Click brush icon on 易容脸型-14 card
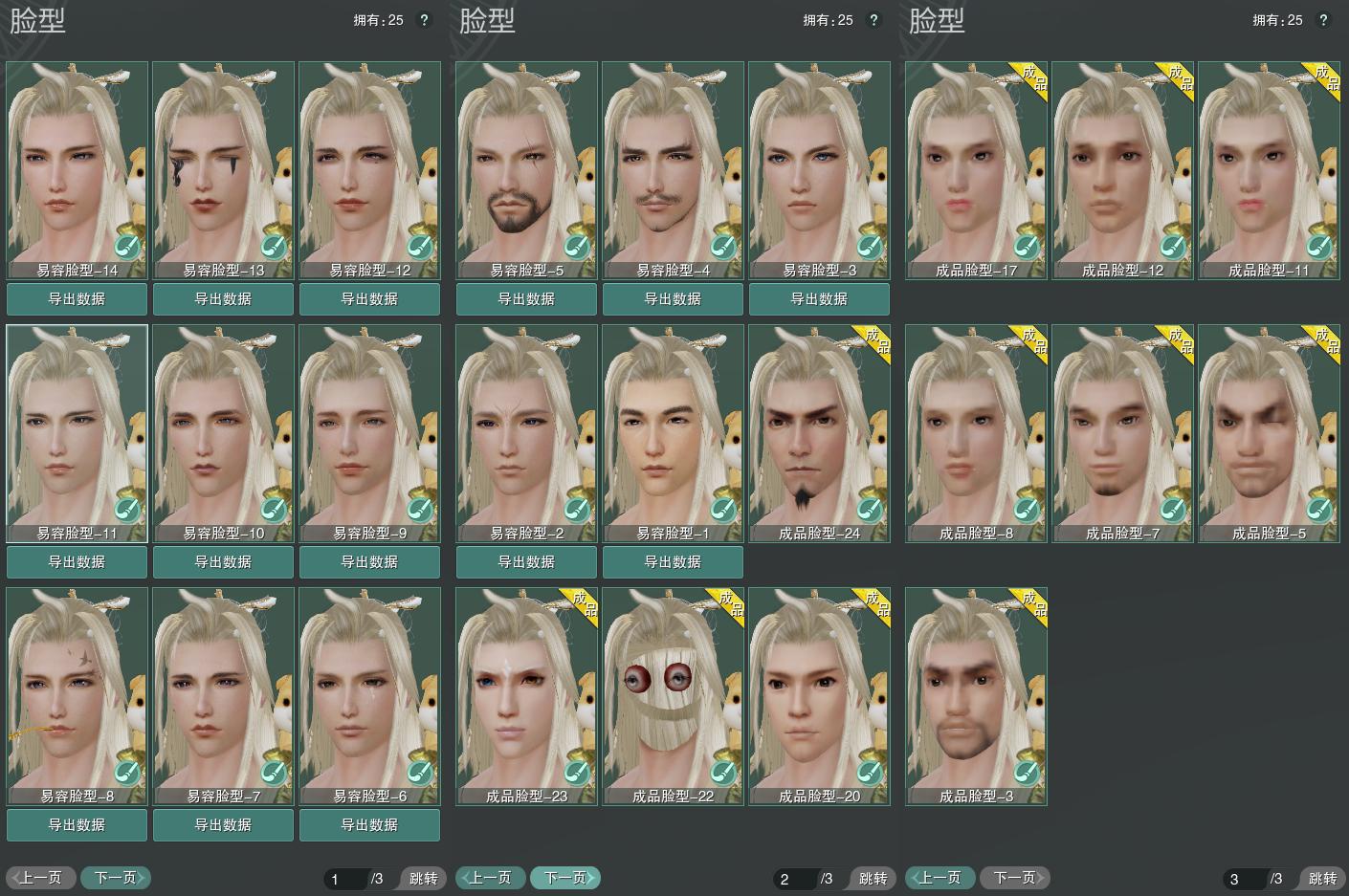 tap(127, 247)
